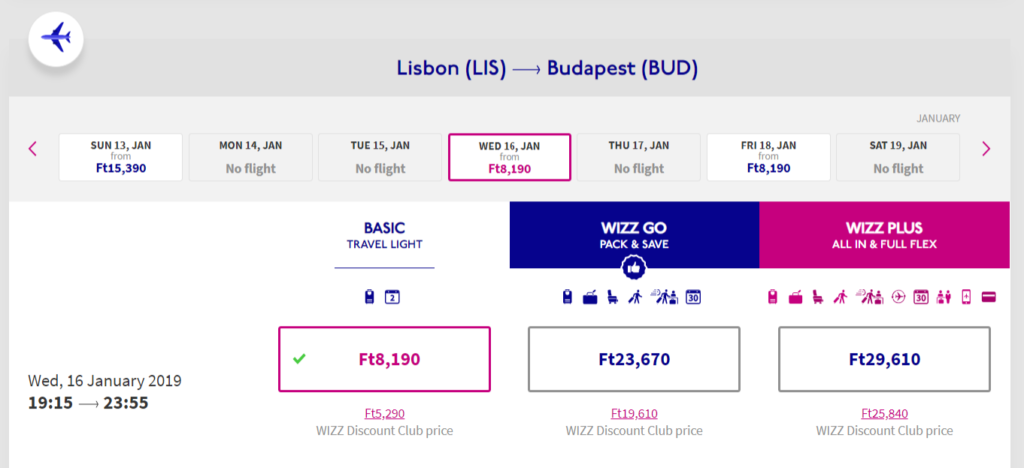1024x468 pixels.
Task: Click the backpack icon under BASIC
Action: click(369, 297)
